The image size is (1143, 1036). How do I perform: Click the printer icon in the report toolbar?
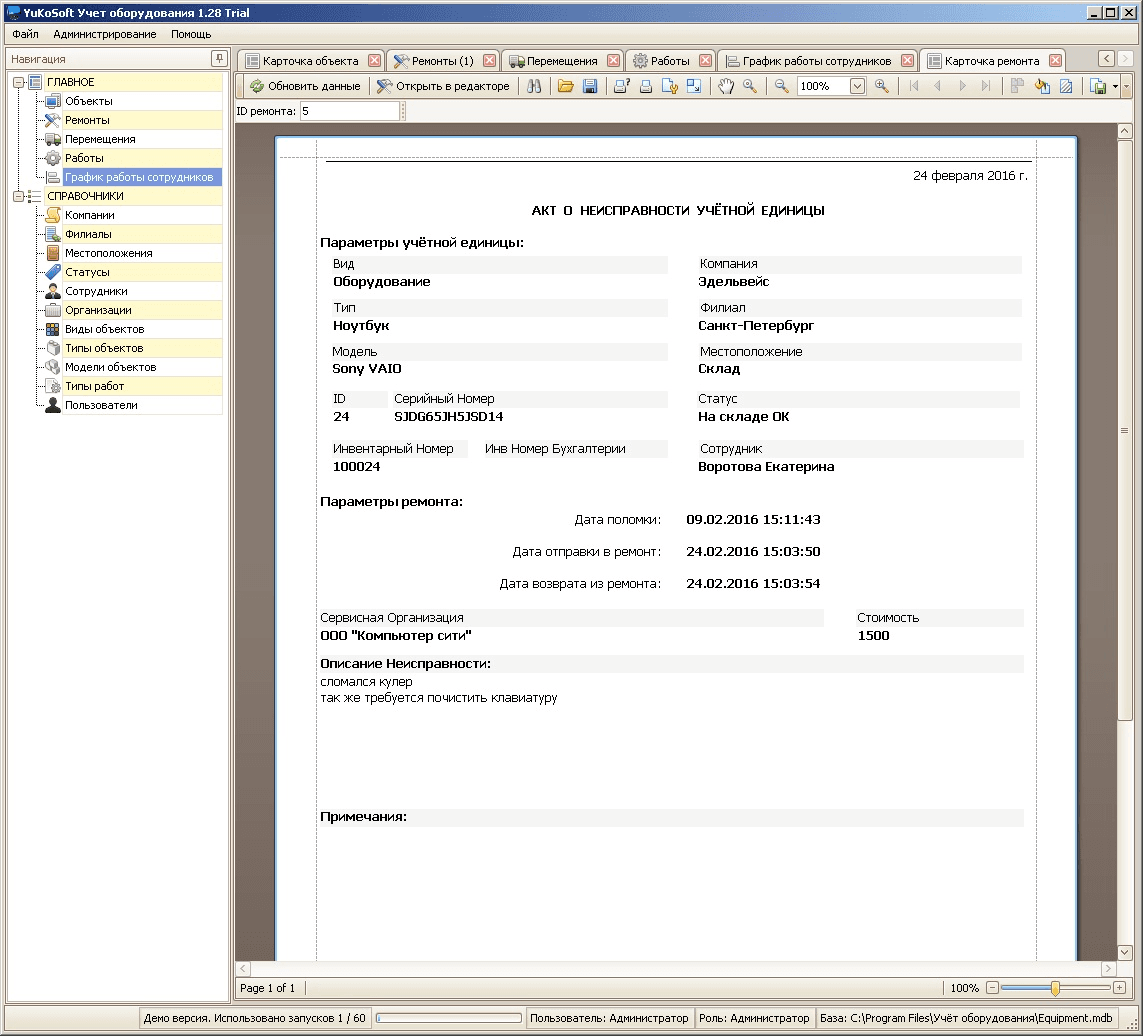pos(645,86)
